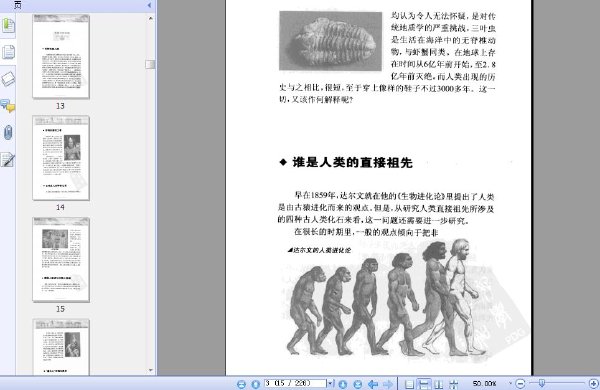Open the pages panel icon

(8, 52)
